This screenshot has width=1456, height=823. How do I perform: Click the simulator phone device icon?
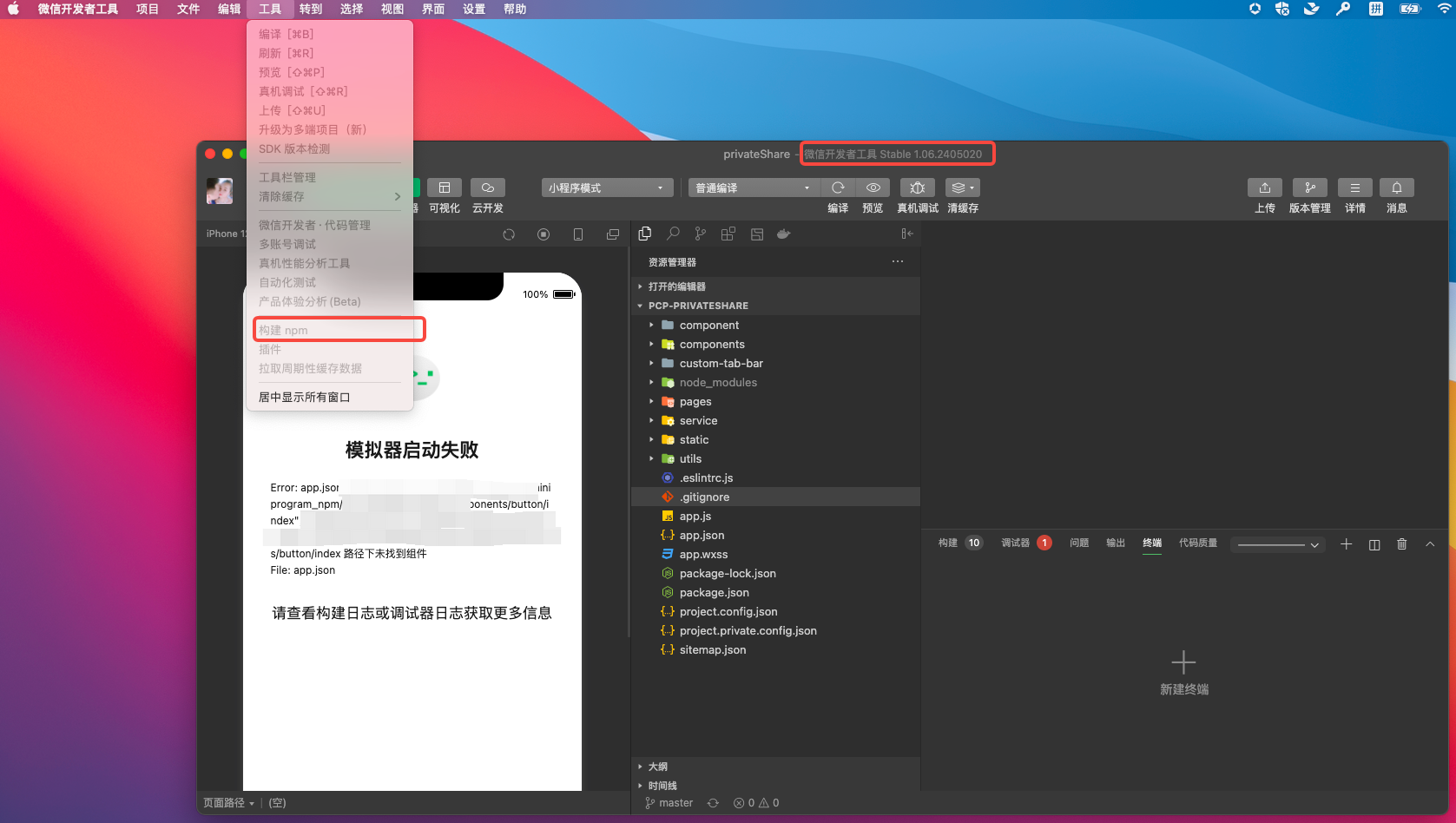(578, 234)
